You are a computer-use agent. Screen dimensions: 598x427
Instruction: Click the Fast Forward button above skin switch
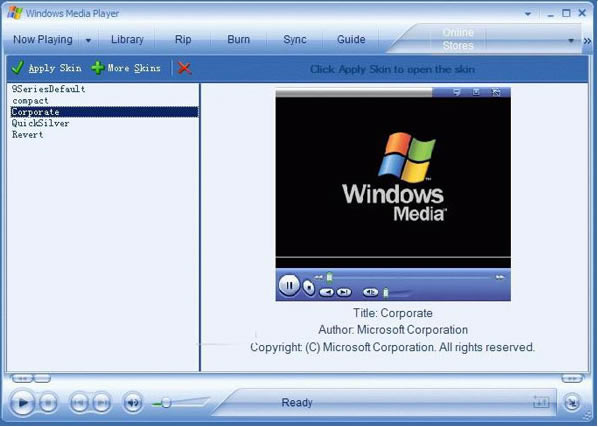pyautogui.click(x=572, y=379)
